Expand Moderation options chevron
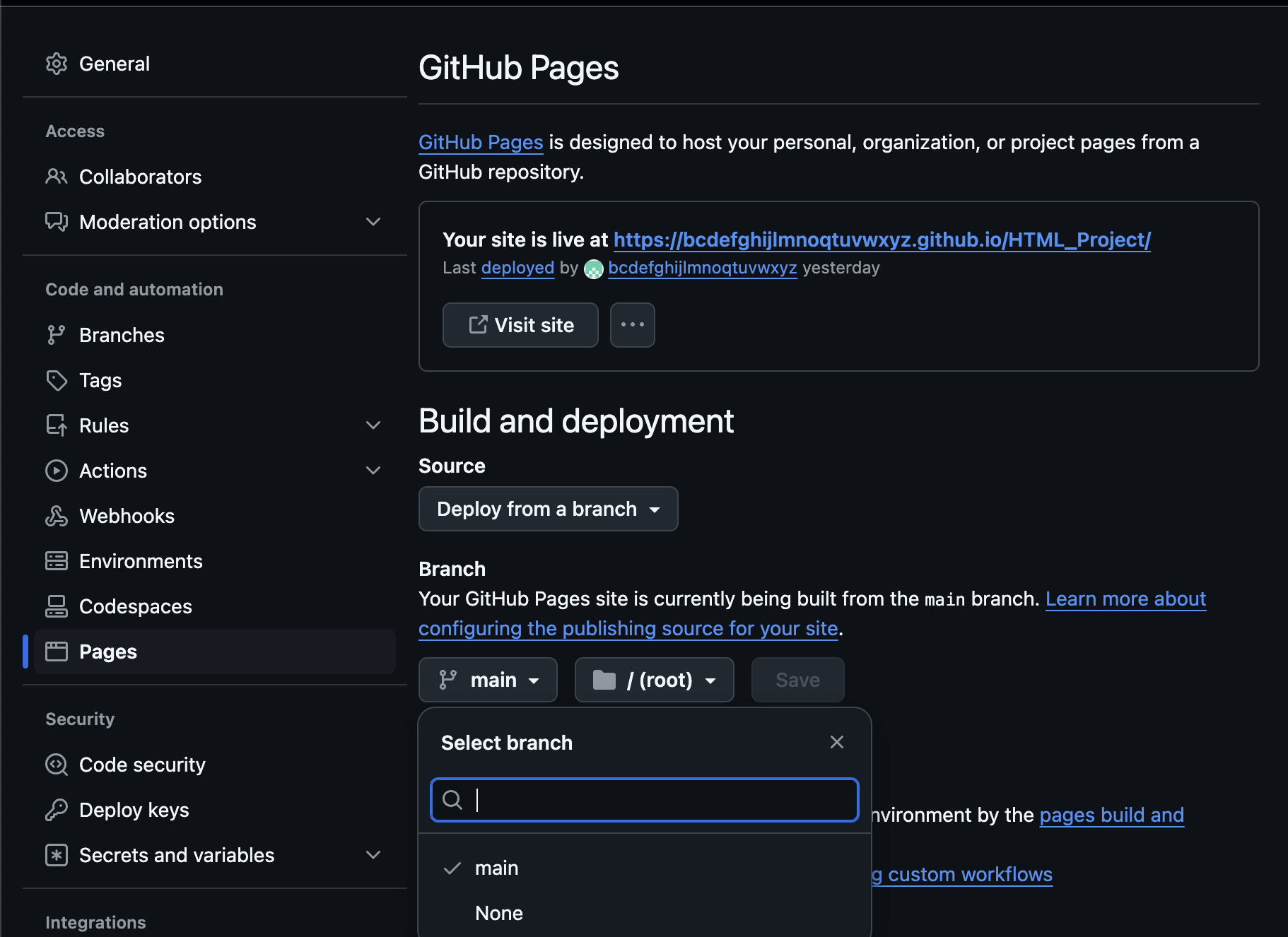 click(373, 222)
